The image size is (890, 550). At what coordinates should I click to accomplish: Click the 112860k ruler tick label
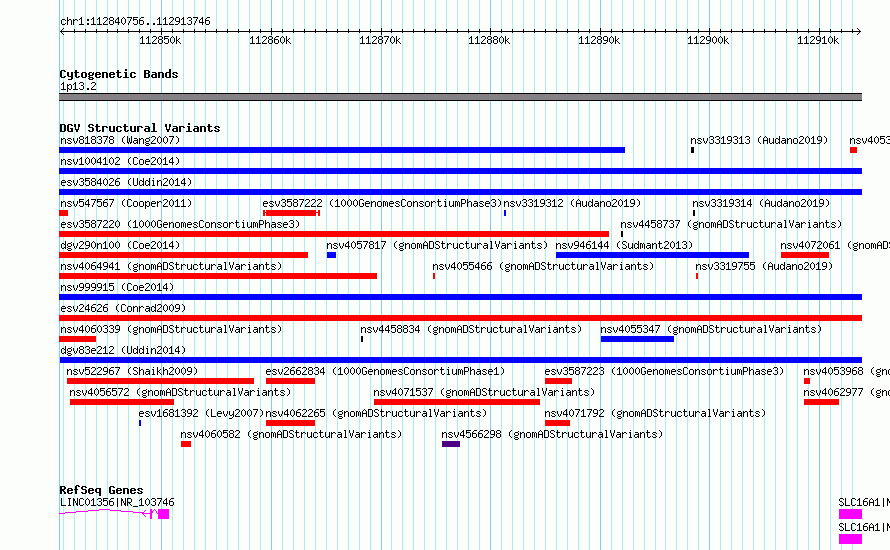point(270,40)
